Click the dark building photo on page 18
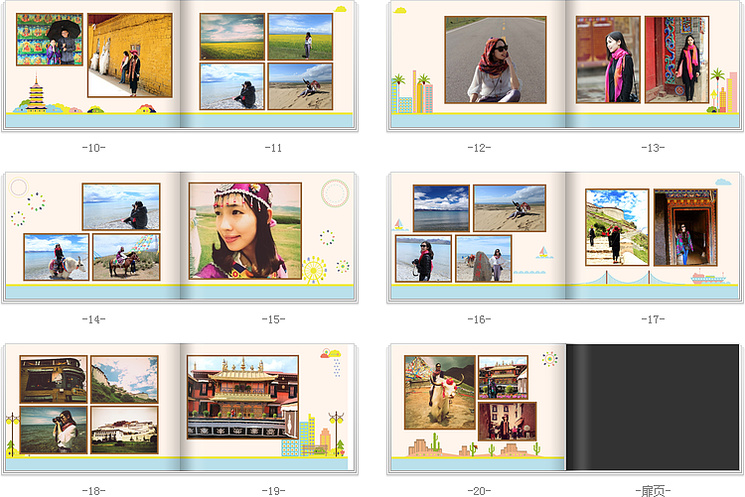Image resolution: width=745 pixels, height=497 pixels. pyautogui.click(x=53, y=379)
